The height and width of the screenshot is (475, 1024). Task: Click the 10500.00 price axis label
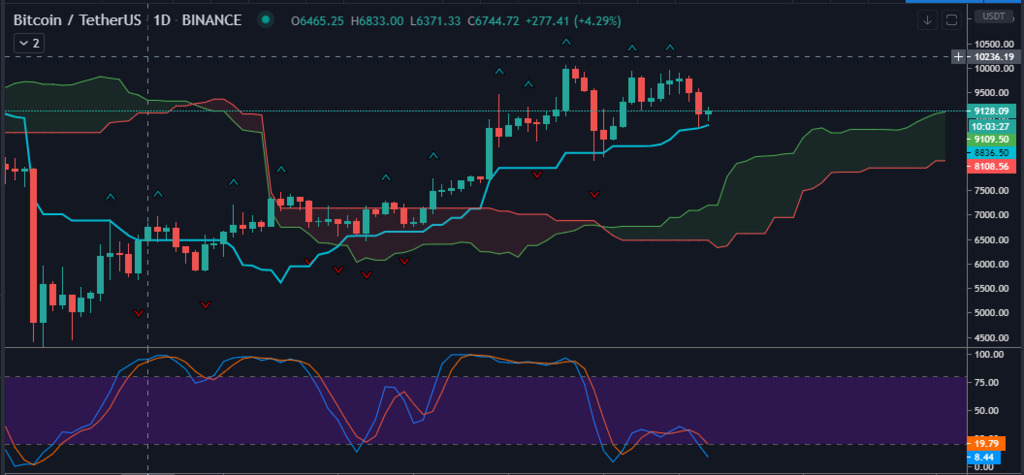coord(993,44)
